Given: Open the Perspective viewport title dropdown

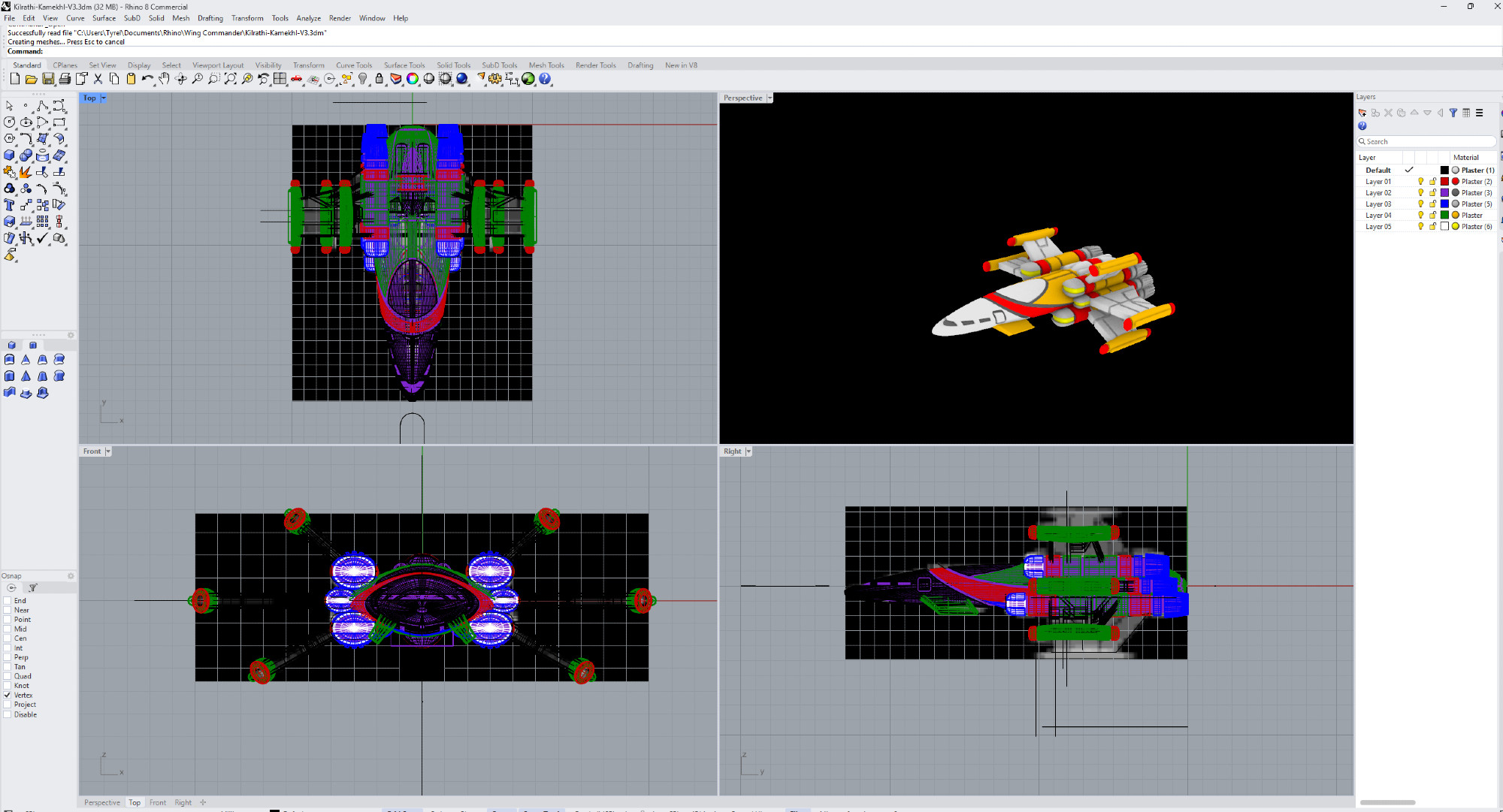Looking at the screenshot, I should (x=770, y=98).
